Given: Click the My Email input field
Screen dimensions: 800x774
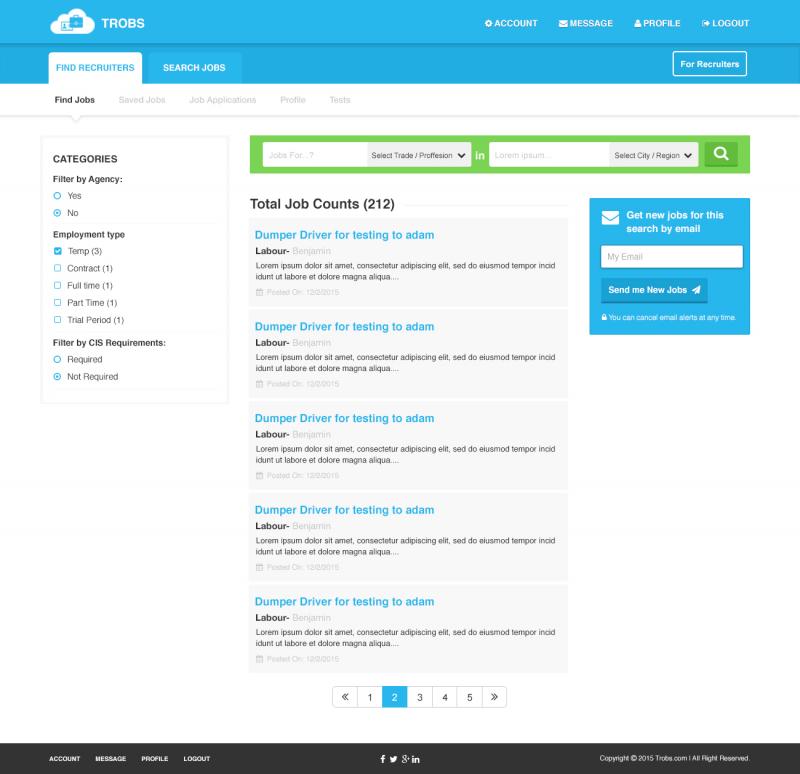Looking at the screenshot, I should pos(670,257).
